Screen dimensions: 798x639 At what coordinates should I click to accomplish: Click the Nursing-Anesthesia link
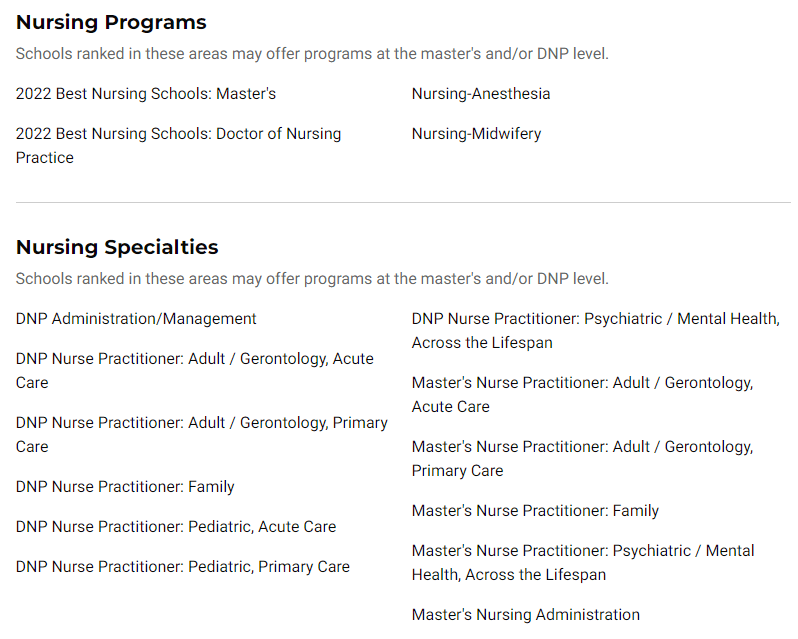(x=481, y=94)
